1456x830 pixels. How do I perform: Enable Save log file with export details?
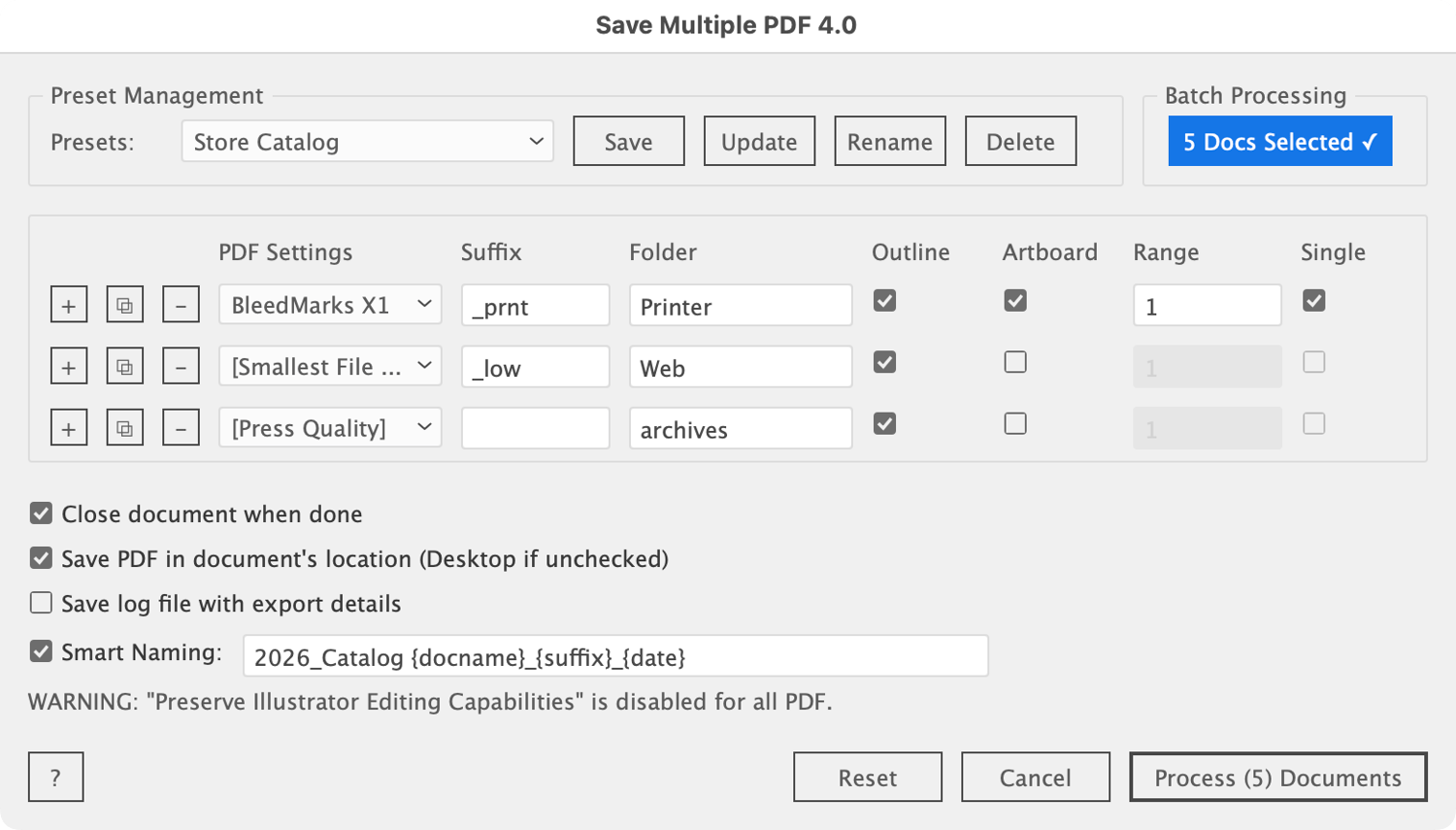tap(41, 603)
